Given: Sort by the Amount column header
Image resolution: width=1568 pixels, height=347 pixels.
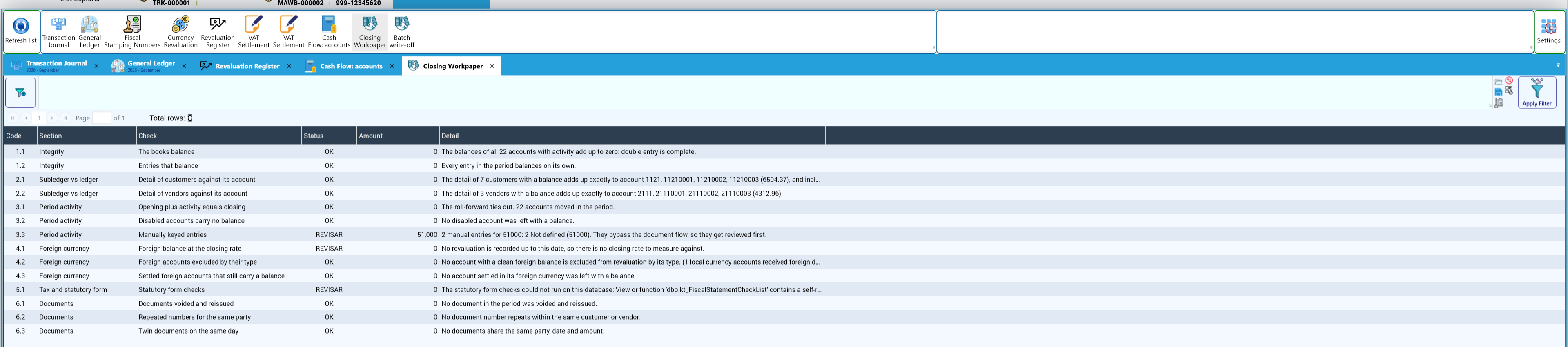Looking at the screenshot, I should pyautogui.click(x=398, y=136).
